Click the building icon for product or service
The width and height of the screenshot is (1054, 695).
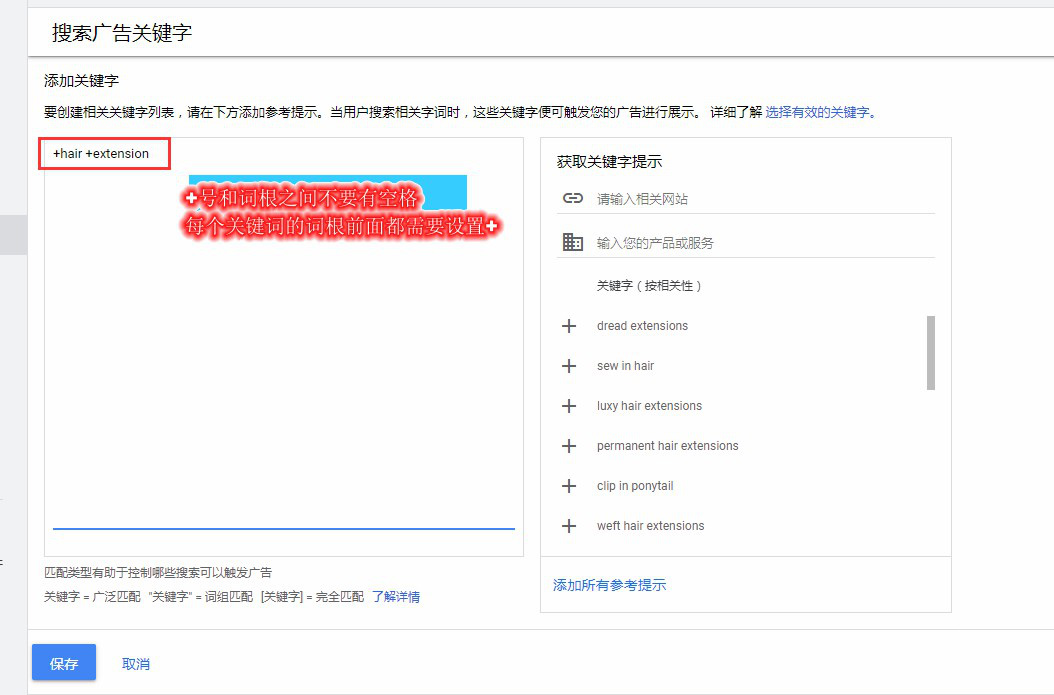(572, 242)
